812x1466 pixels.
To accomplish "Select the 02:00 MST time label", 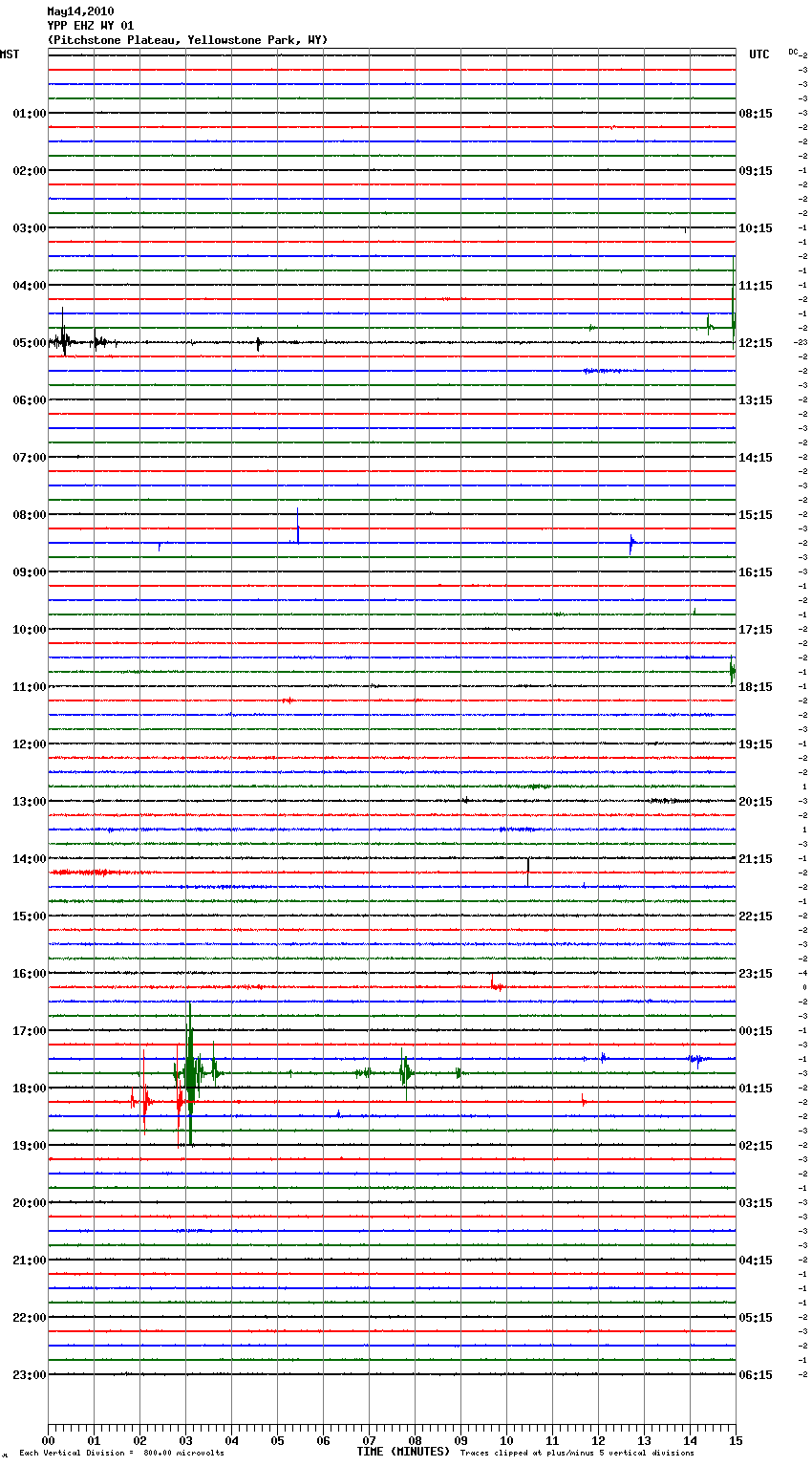I will [30, 171].
